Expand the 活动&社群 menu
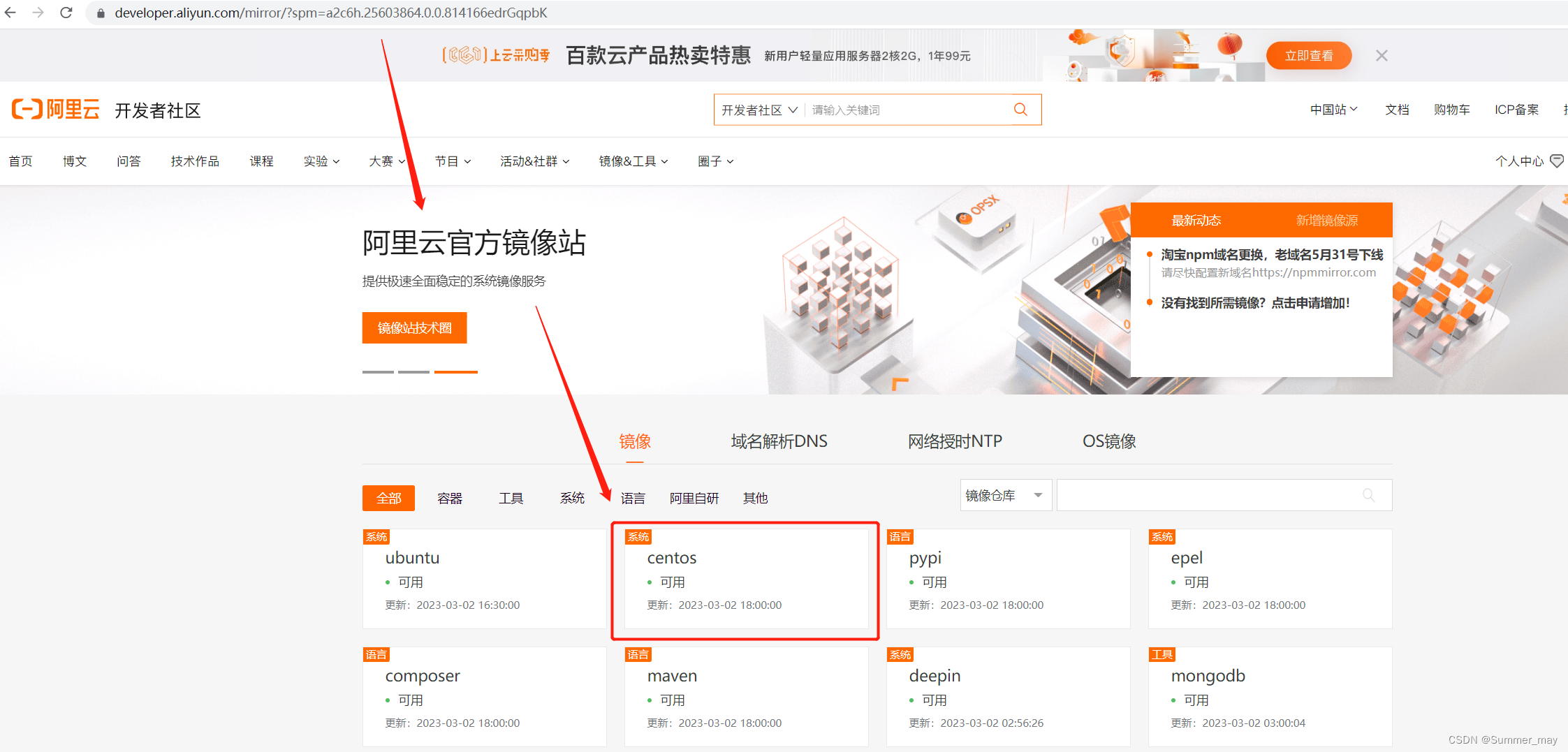Viewport: 1568px width, 752px height. (535, 161)
